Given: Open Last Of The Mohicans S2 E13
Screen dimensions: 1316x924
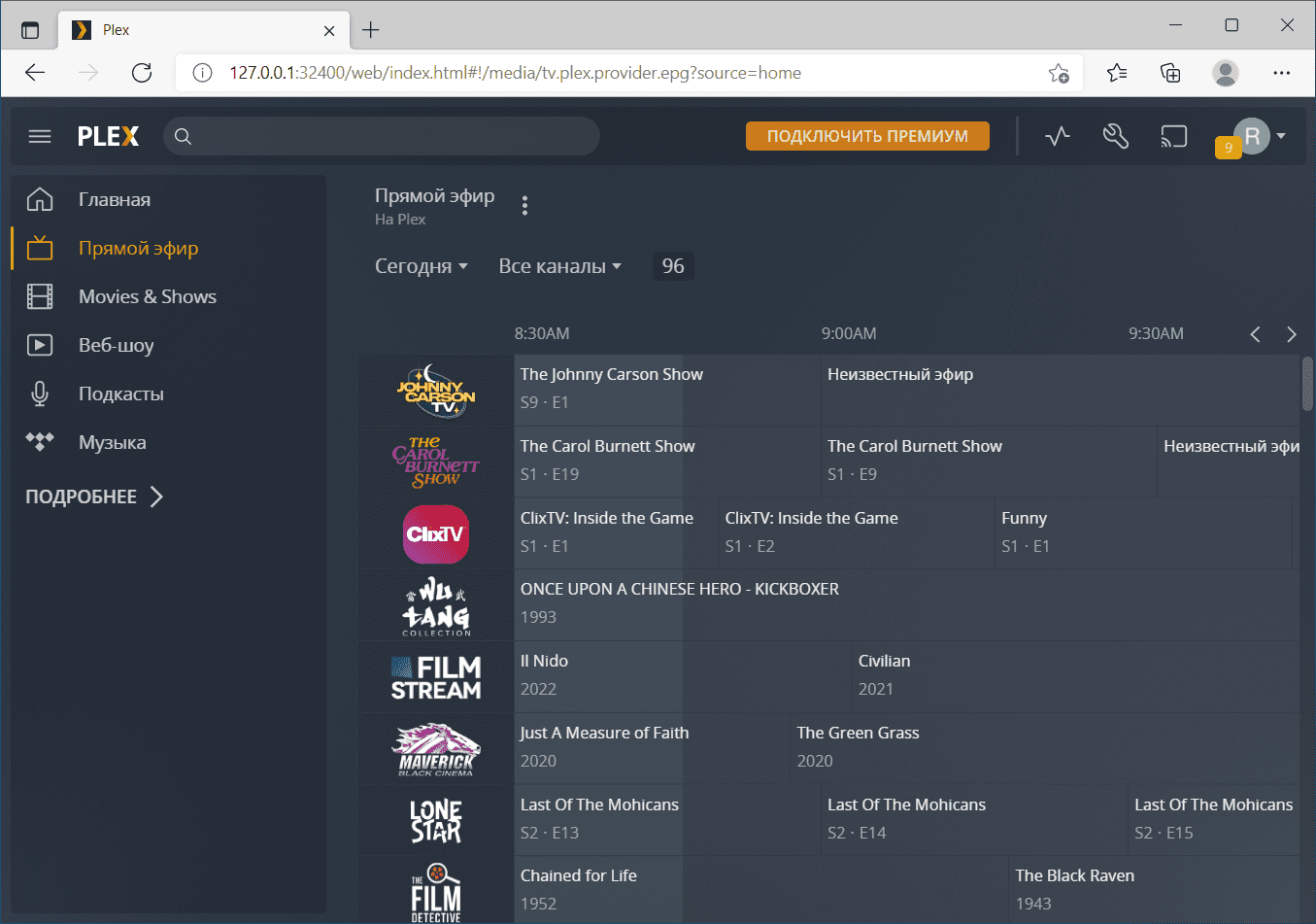Looking at the screenshot, I should click(667, 820).
